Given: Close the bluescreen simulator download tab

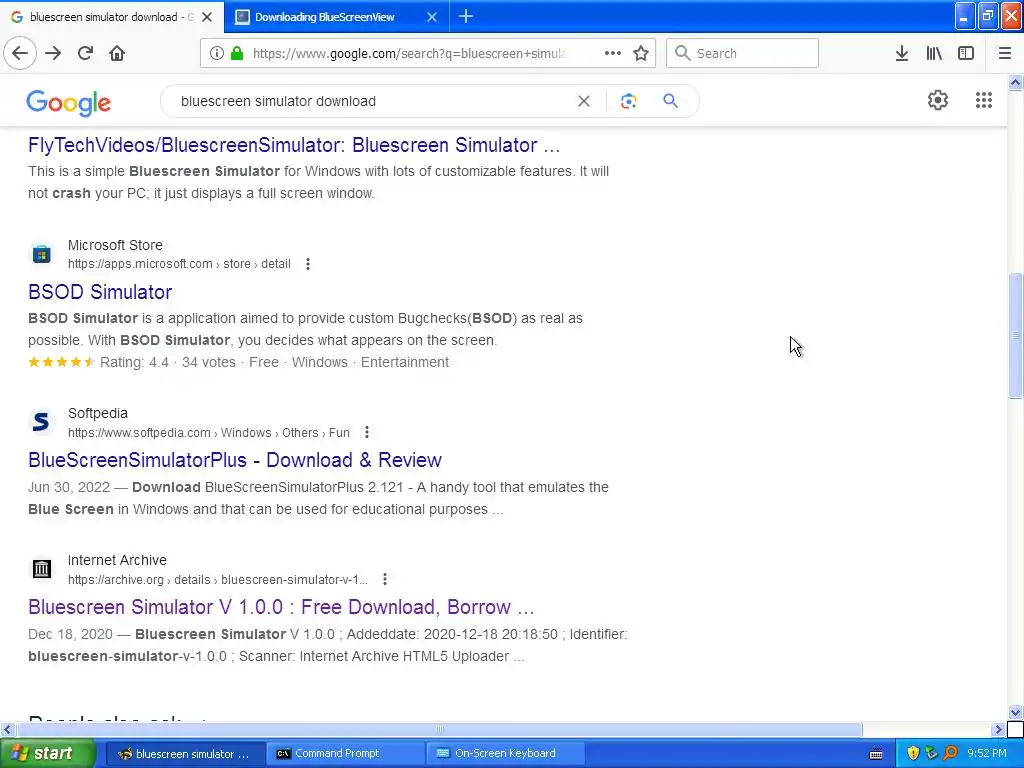Looking at the screenshot, I should tap(207, 17).
